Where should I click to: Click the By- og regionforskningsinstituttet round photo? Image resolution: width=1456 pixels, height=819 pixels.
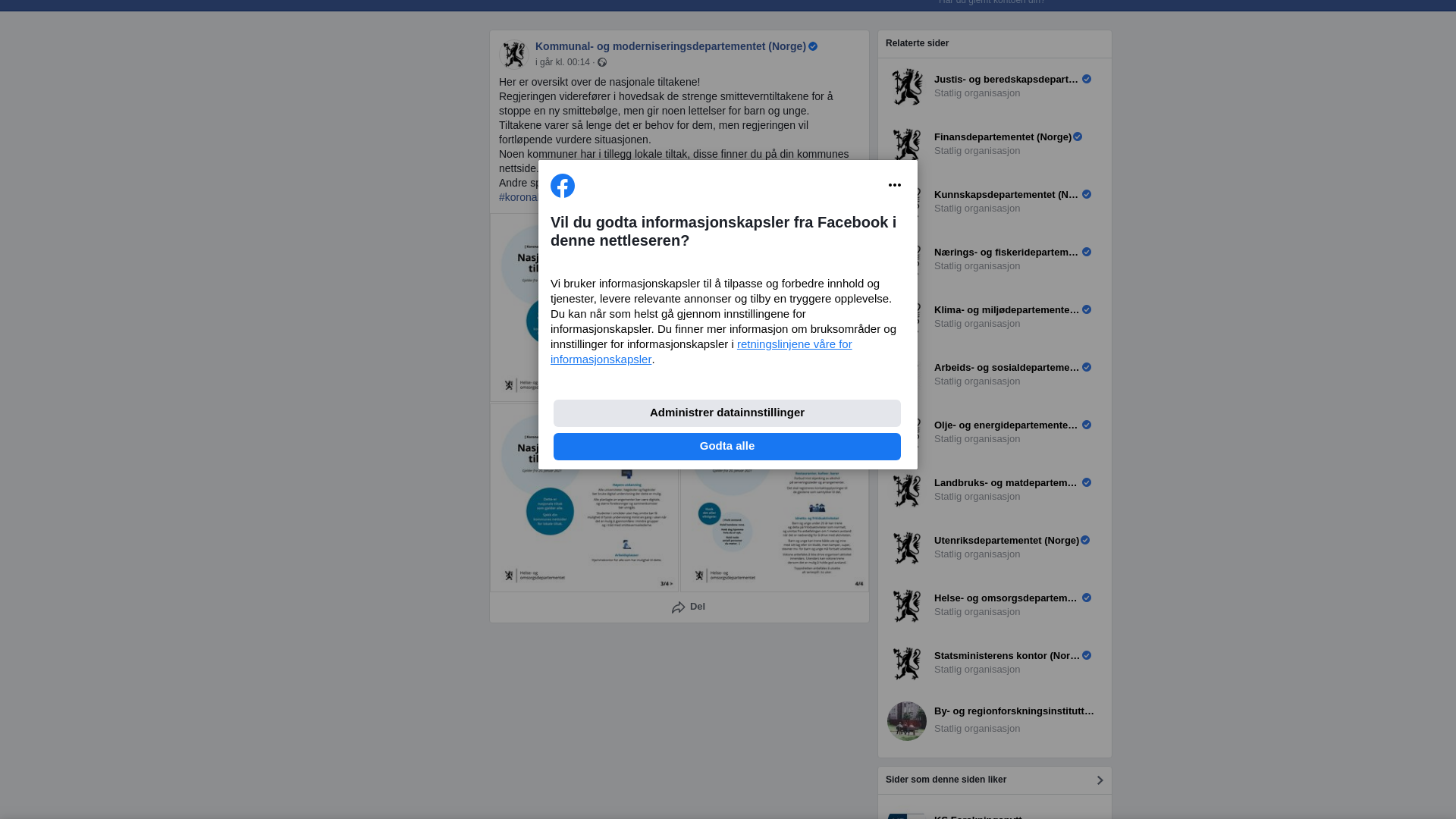(907, 721)
